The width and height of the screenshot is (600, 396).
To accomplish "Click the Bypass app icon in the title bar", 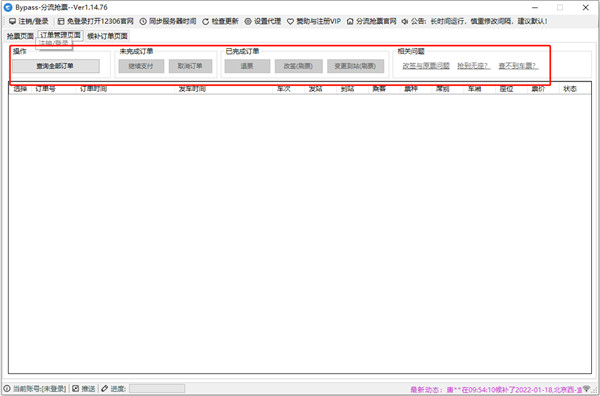I will coord(8,7).
